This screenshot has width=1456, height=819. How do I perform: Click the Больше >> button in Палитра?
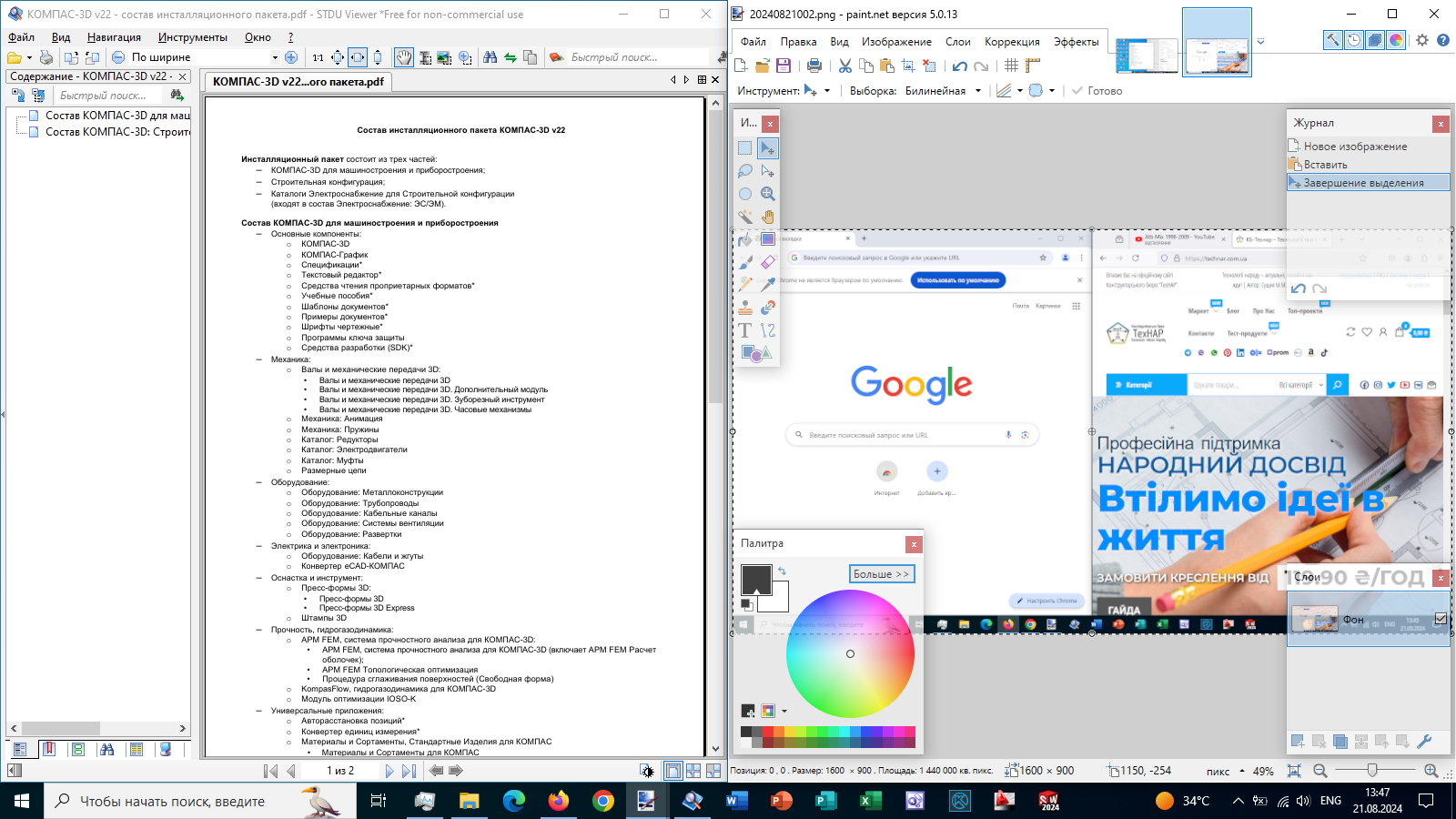tap(882, 574)
